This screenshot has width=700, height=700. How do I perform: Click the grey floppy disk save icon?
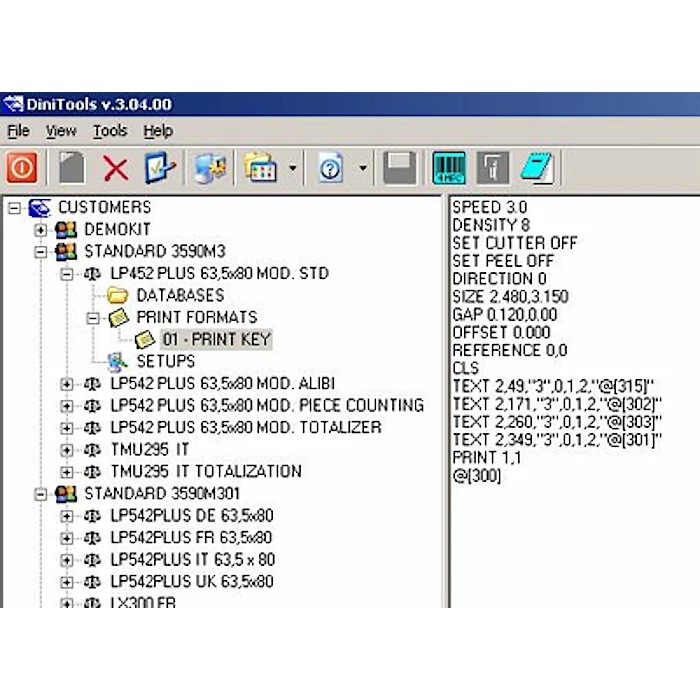tap(400, 168)
